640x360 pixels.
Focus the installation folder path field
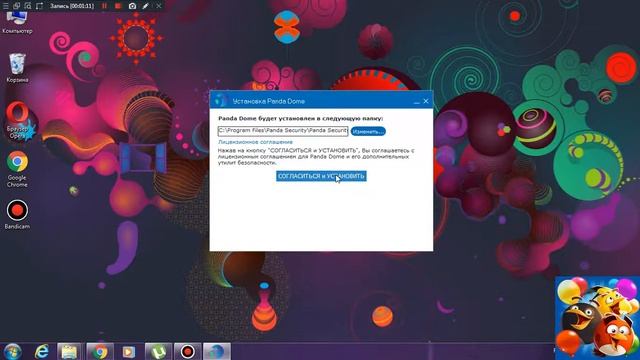point(283,131)
